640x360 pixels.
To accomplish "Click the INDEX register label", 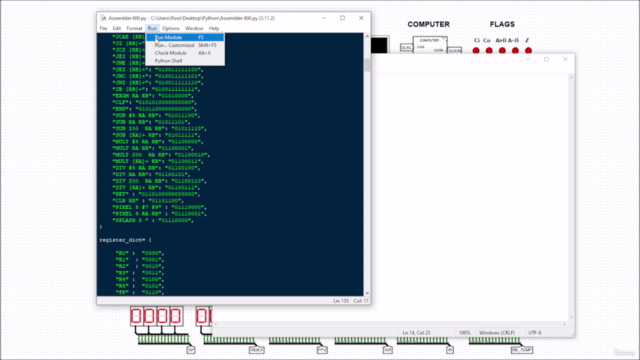I will [x=257, y=350].
